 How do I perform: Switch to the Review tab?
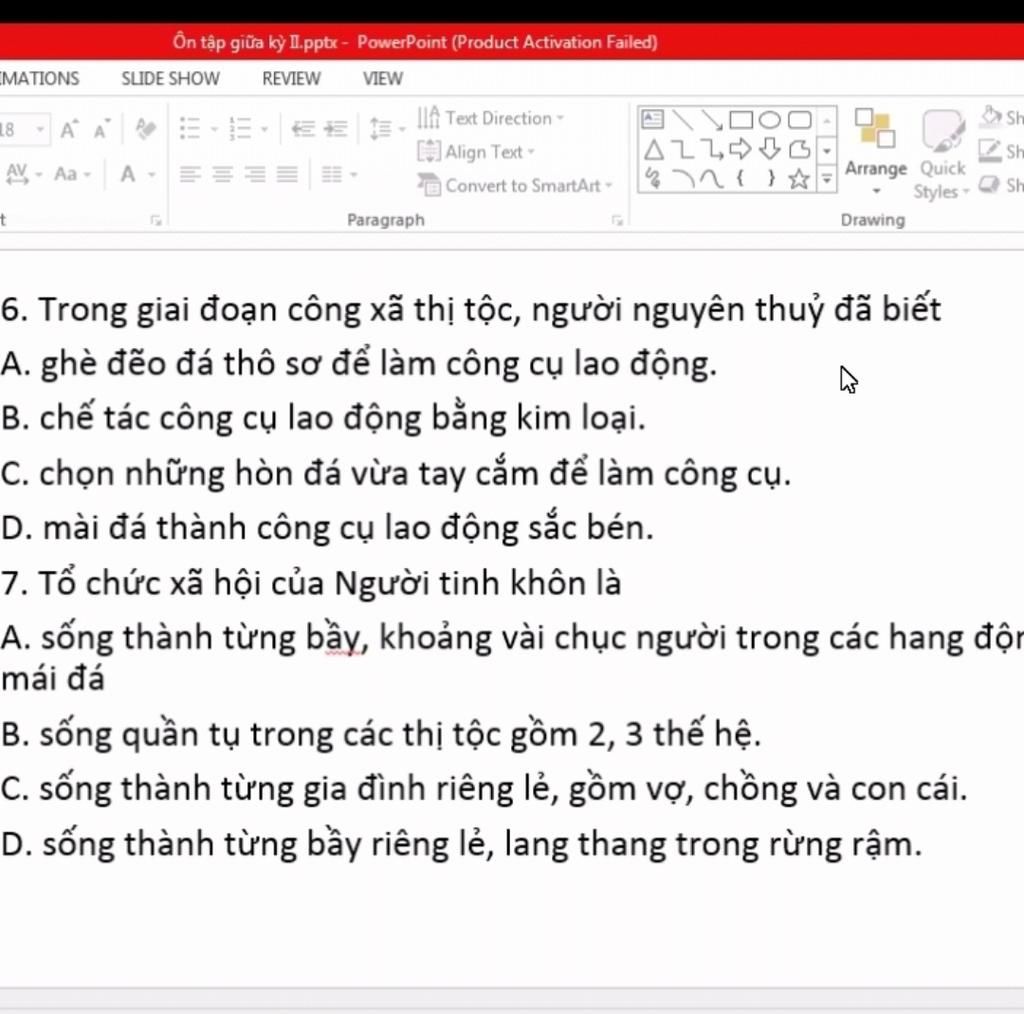(291, 78)
